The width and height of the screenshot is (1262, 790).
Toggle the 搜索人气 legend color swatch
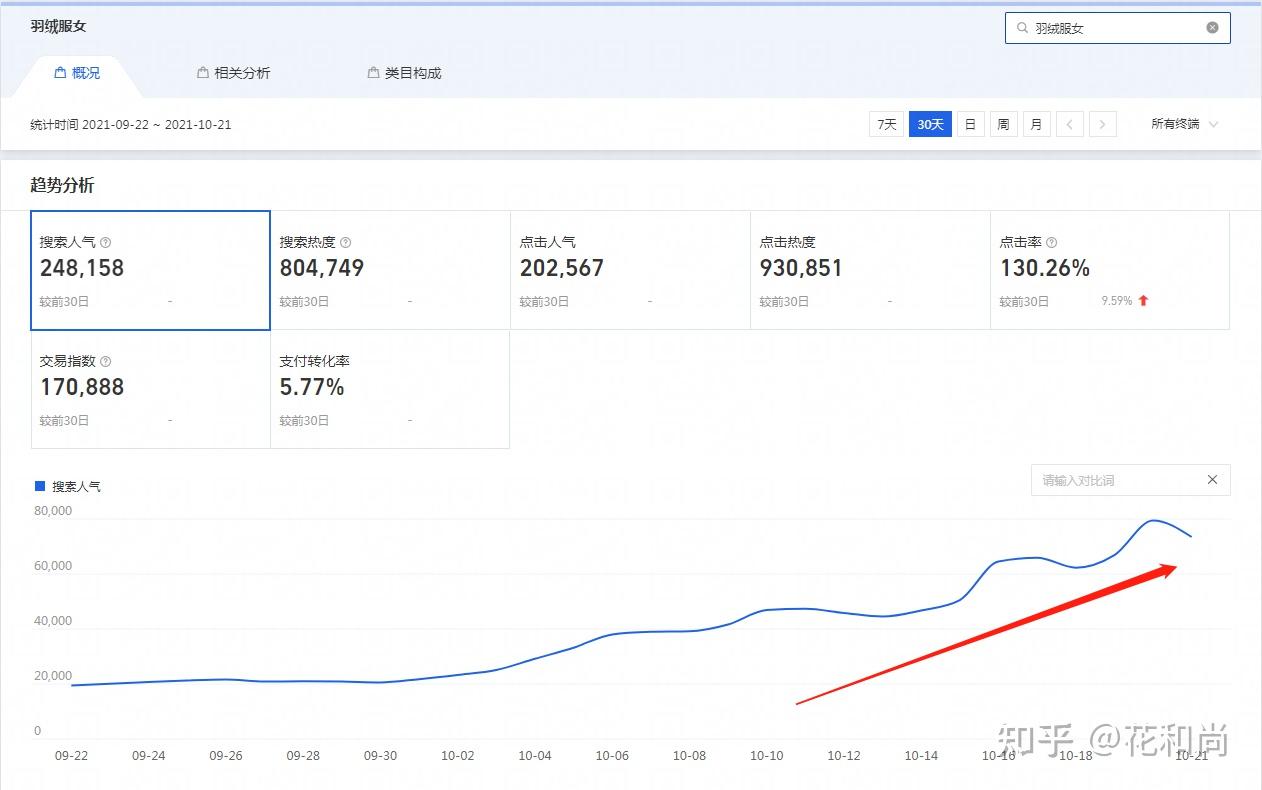[40, 486]
